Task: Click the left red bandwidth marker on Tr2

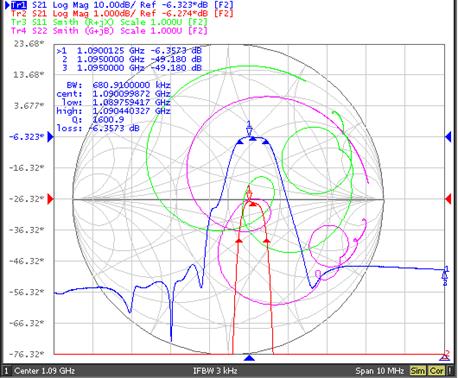Action: click(x=239, y=240)
